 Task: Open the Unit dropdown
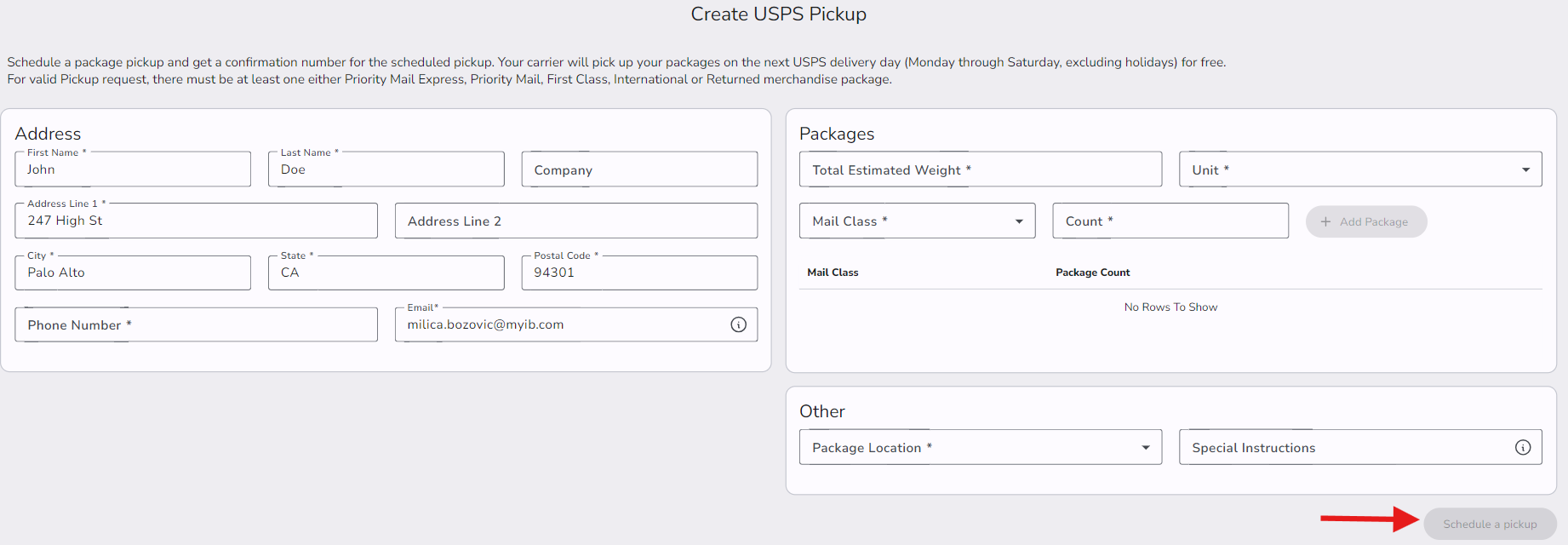tap(1359, 169)
